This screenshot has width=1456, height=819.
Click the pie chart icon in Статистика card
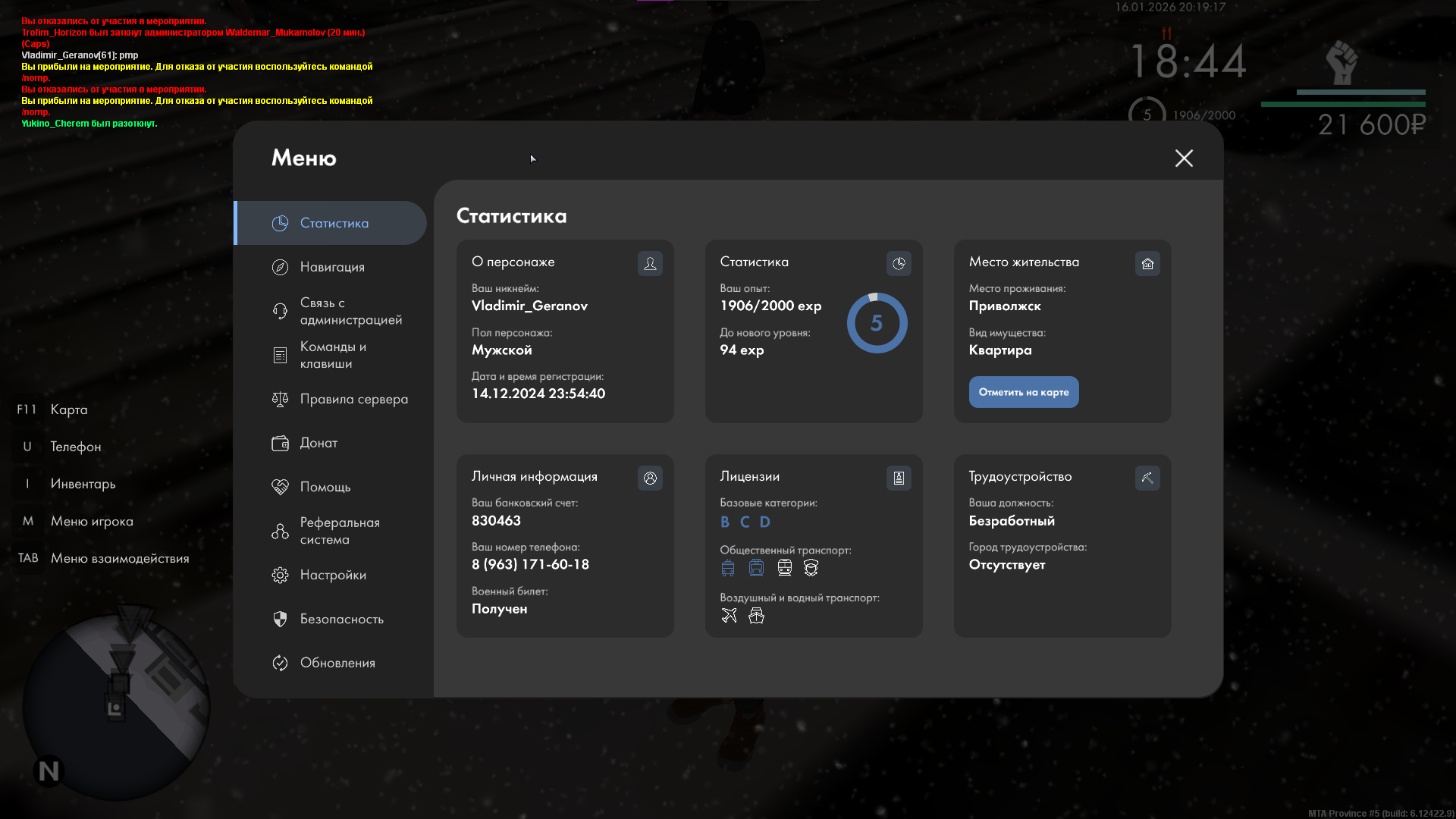pos(899,263)
